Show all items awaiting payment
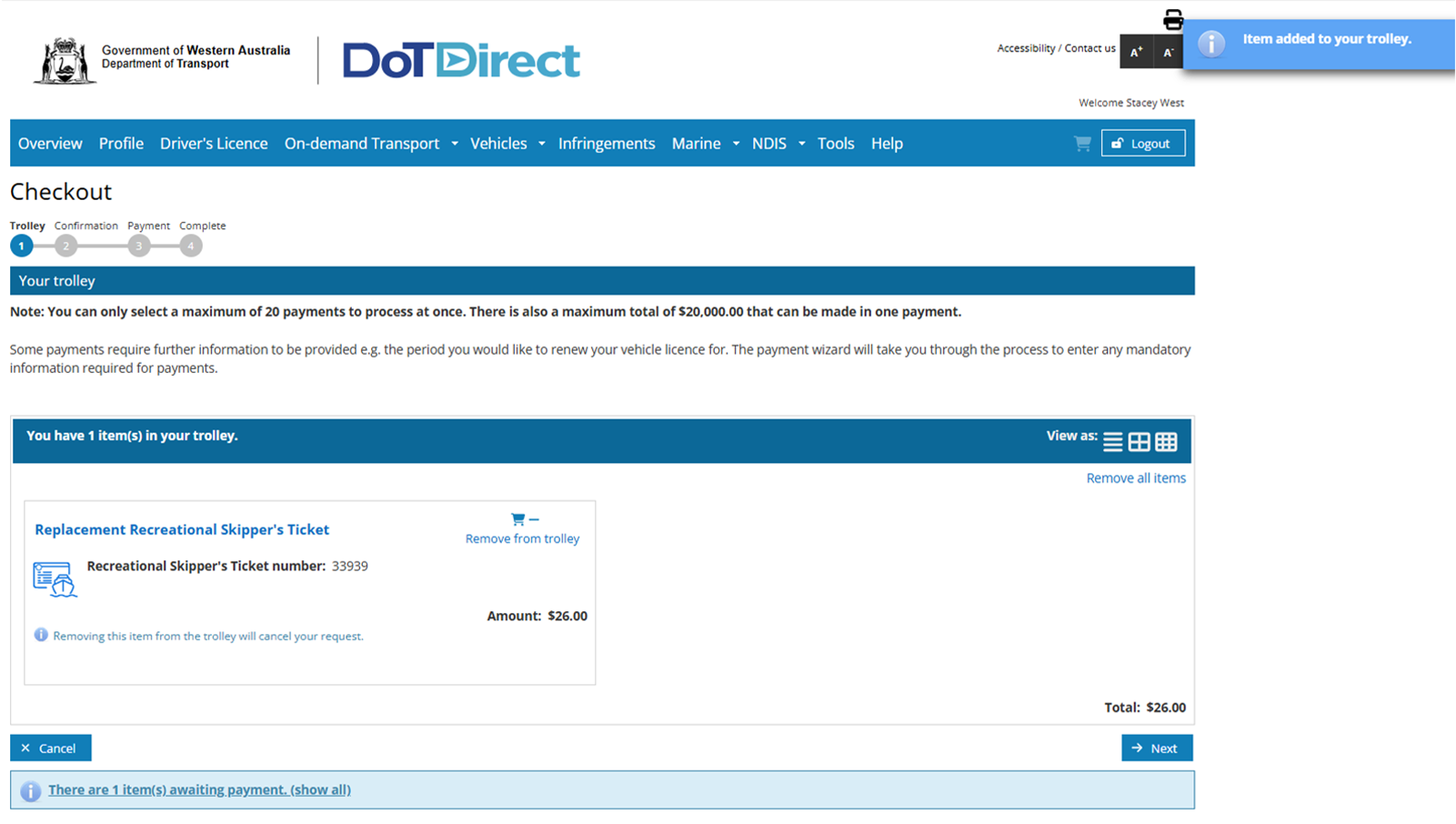The width and height of the screenshot is (1456, 824). [x=199, y=789]
